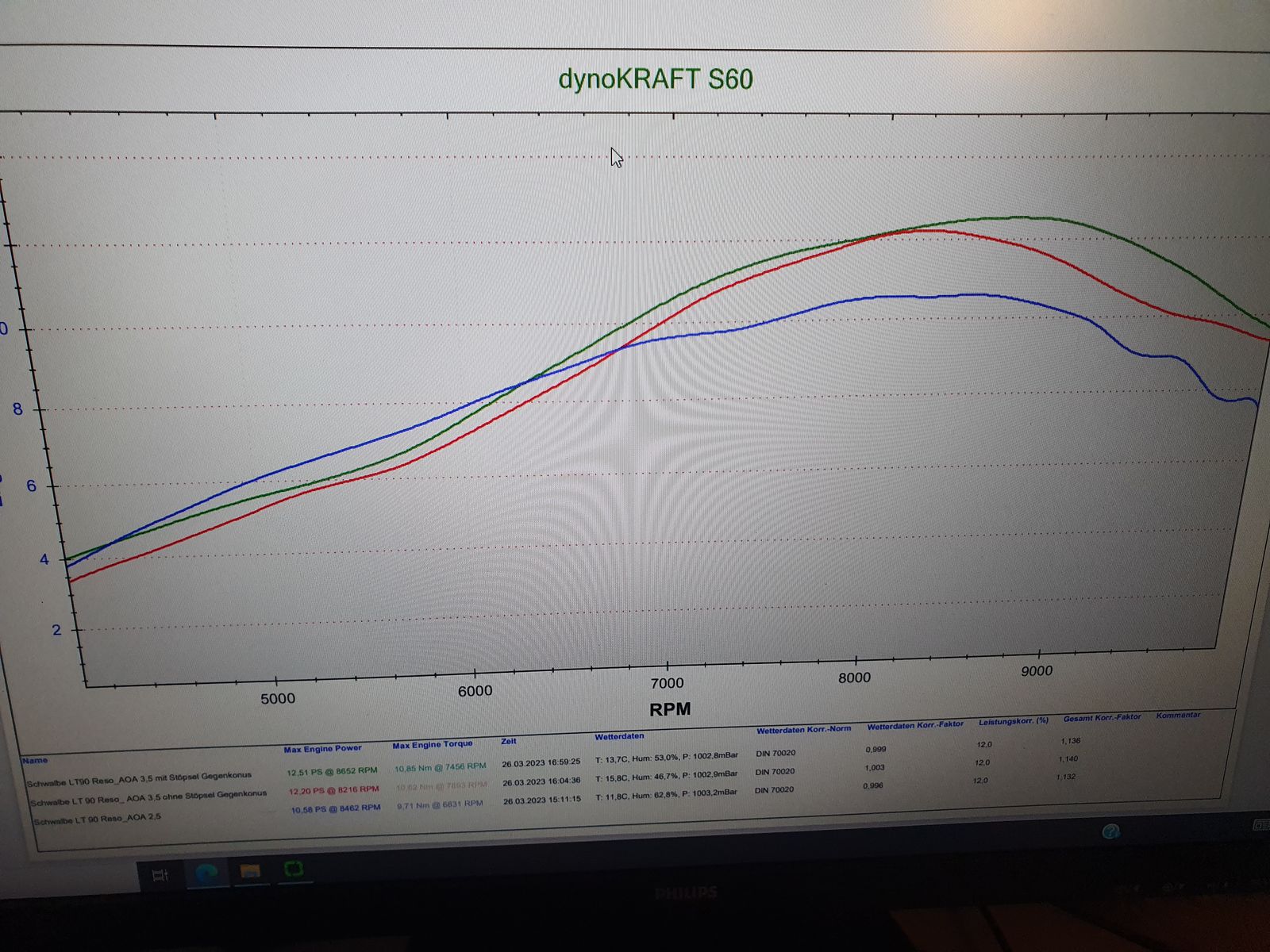The image size is (1270, 952).
Task: Click the blue help icon in tray
Action: (1110, 831)
